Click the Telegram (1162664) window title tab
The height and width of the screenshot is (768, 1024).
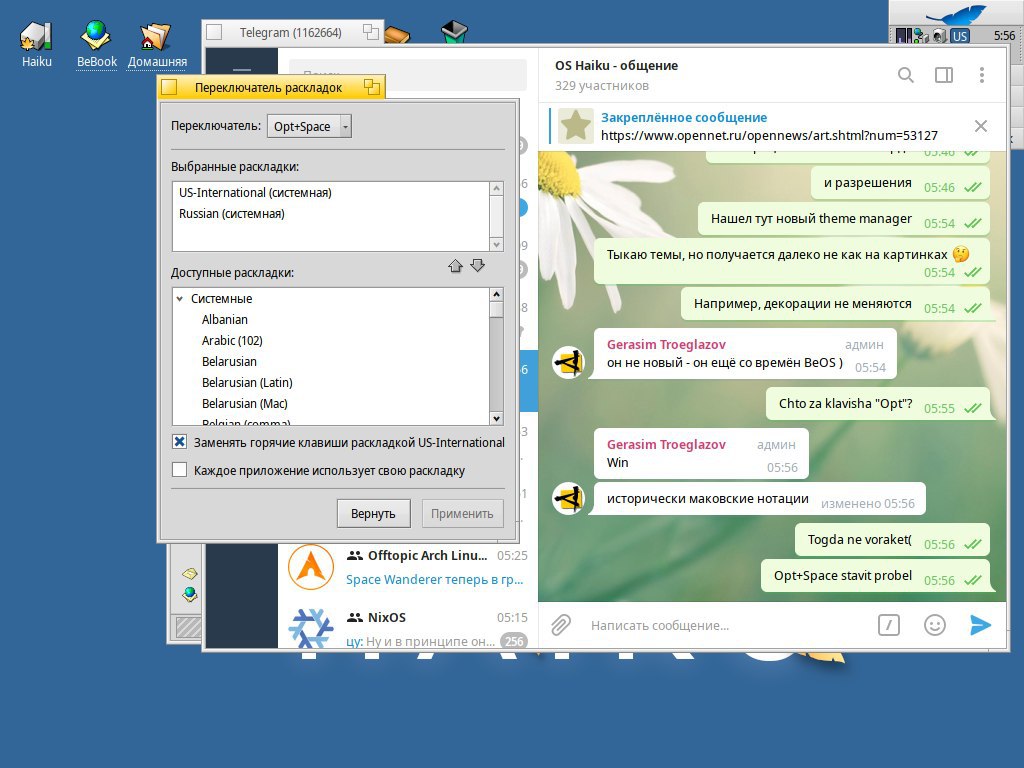tap(290, 32)
